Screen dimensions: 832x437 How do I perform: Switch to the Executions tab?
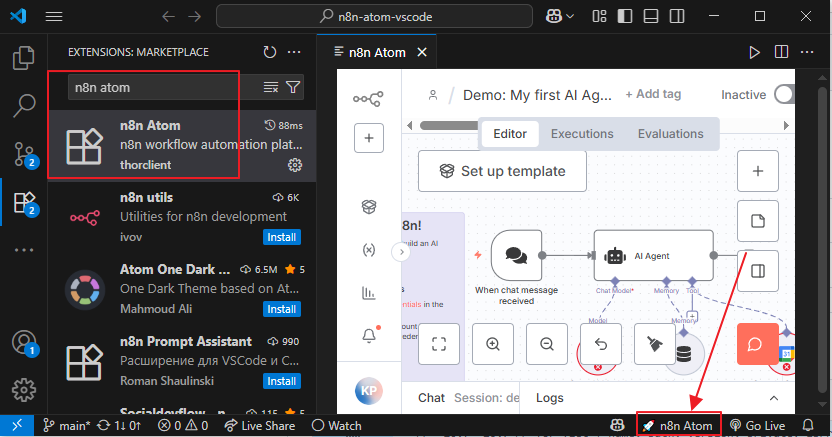point(582,134)
